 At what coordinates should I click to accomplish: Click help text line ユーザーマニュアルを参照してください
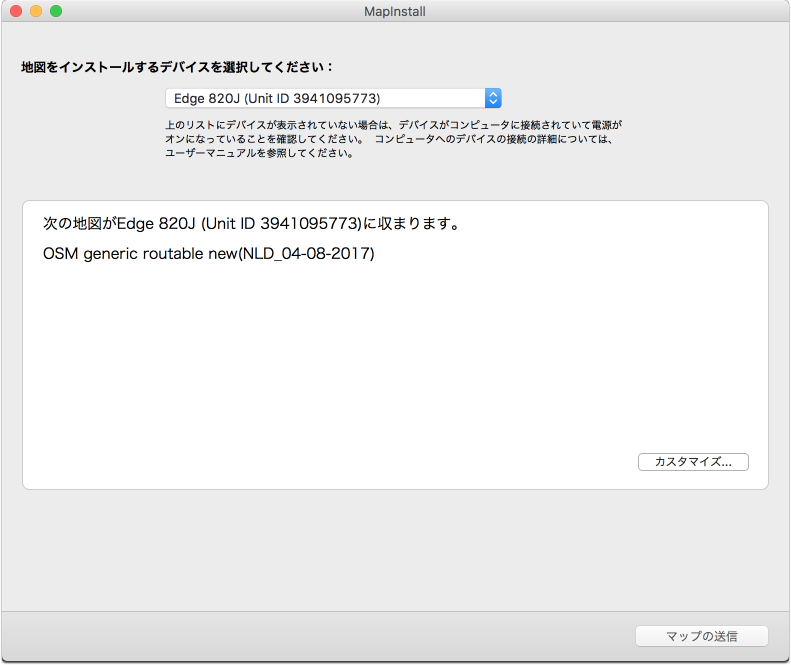[x=259, y=154]
